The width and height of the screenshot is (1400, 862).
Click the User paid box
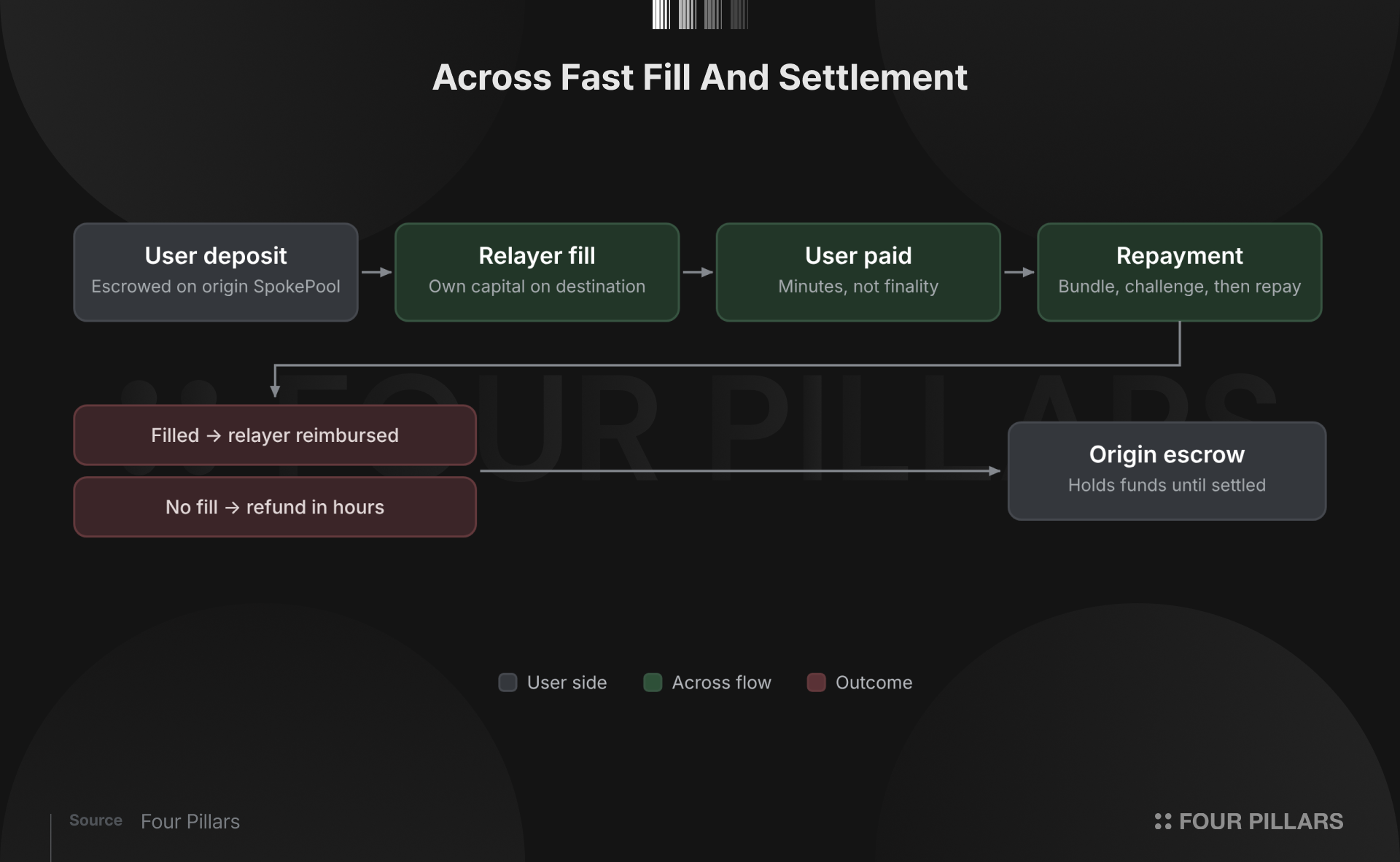coord(858,272)
